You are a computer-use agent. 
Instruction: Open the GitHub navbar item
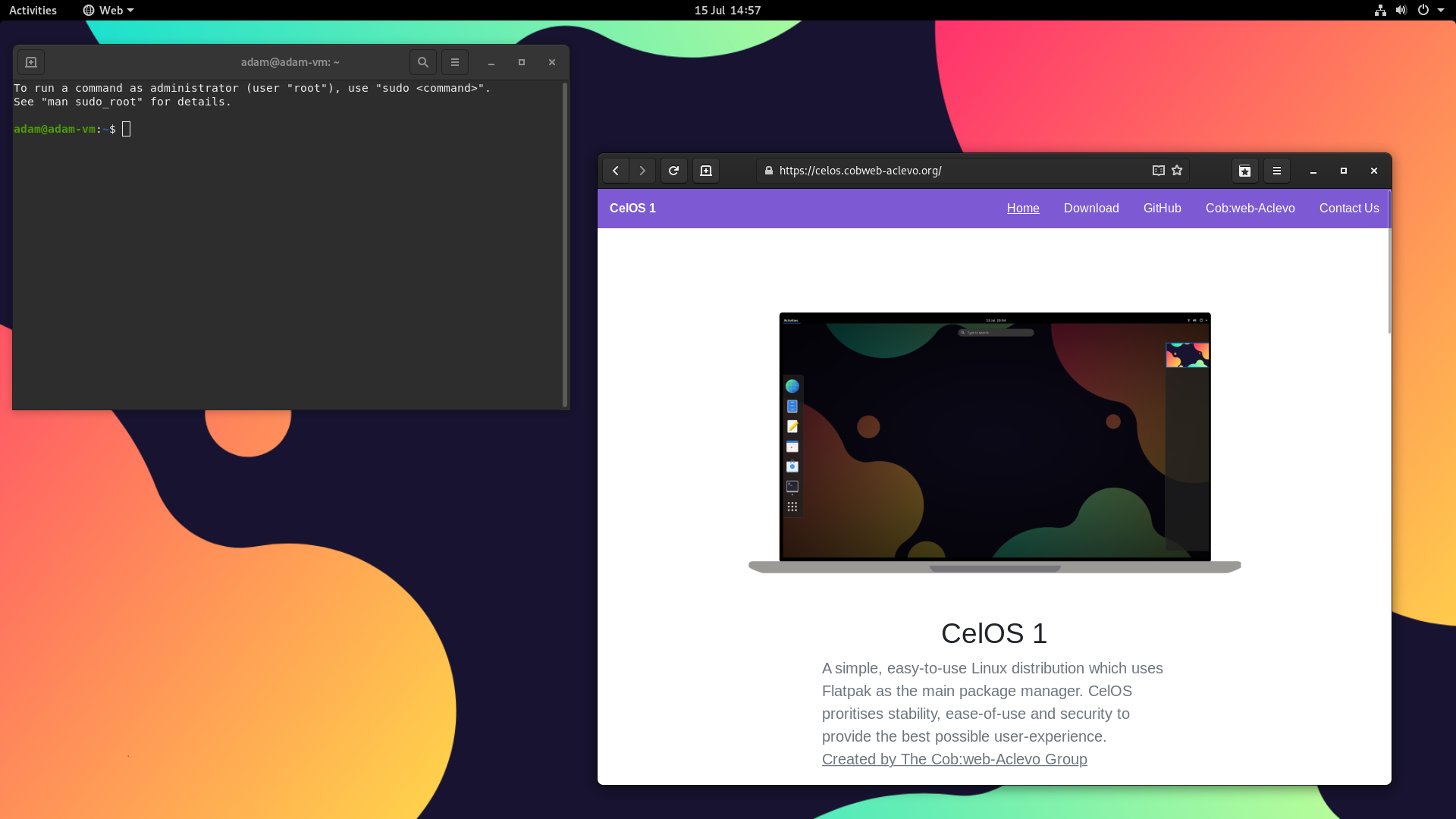1162,208
